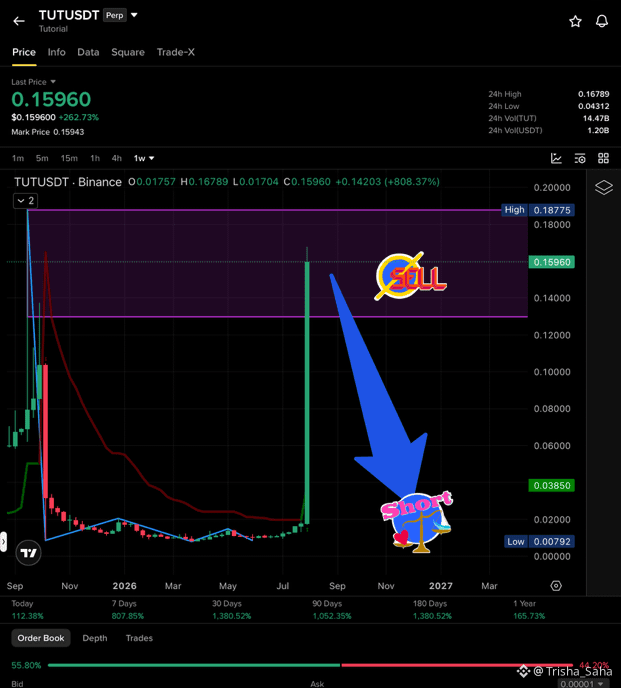
Task: Click the red ask ratio bar
Action: [x=457, y=665]
